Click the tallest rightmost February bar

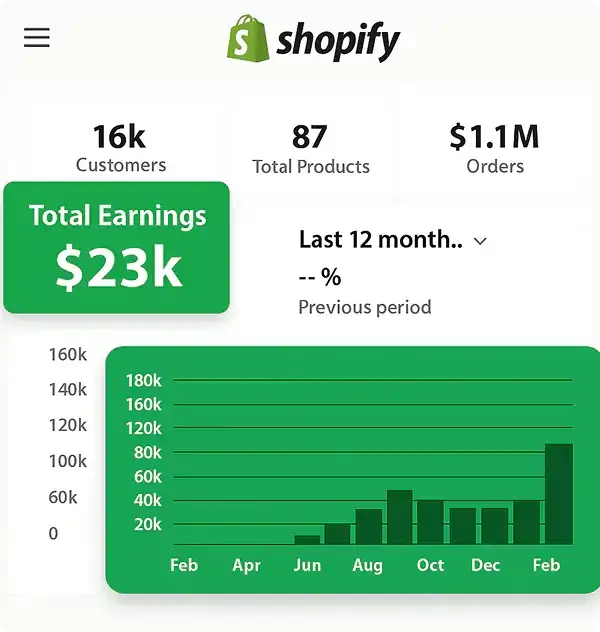coord(558,494)
